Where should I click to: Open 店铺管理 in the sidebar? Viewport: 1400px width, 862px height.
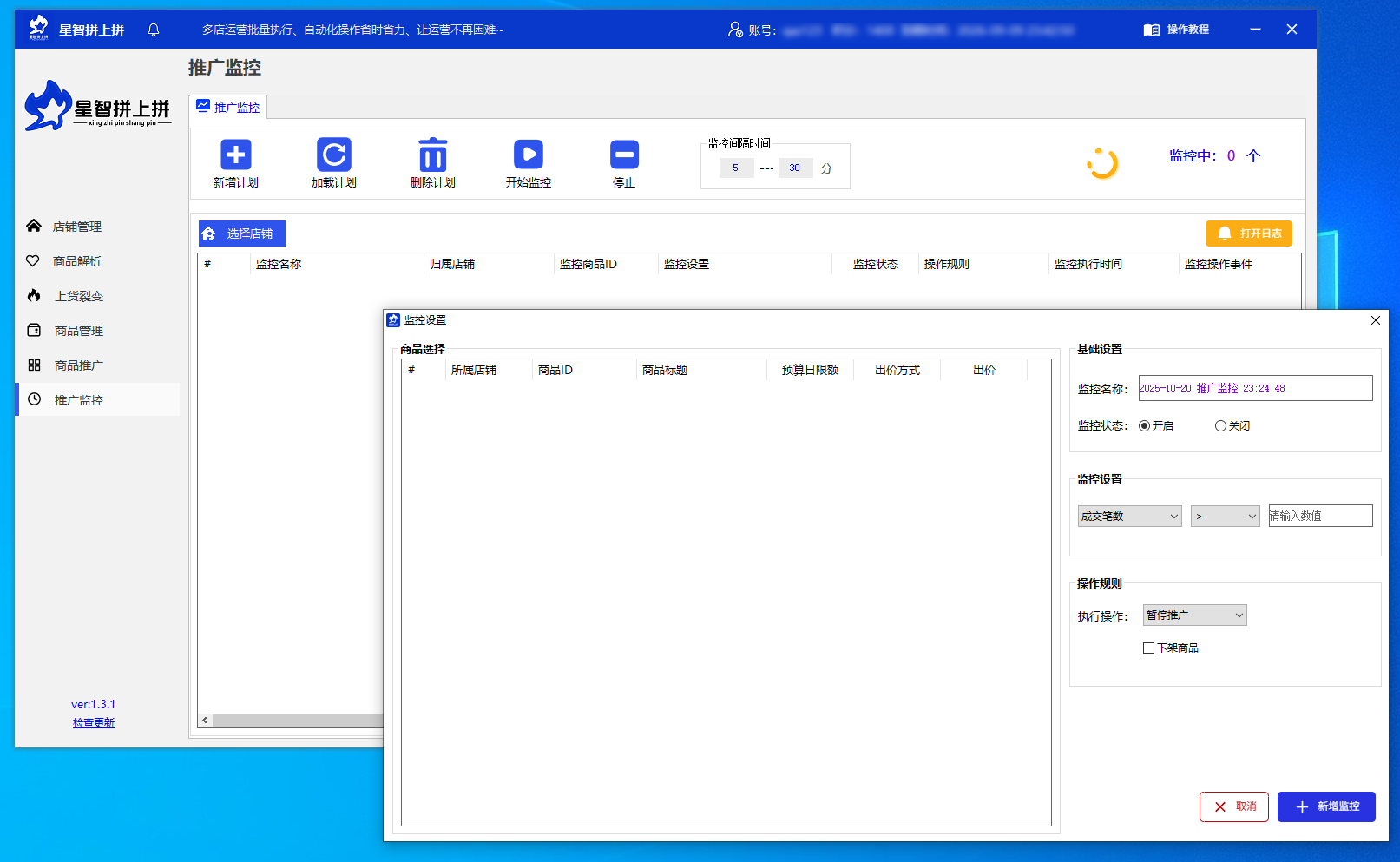pyautogui.click(x=76, y=227)
